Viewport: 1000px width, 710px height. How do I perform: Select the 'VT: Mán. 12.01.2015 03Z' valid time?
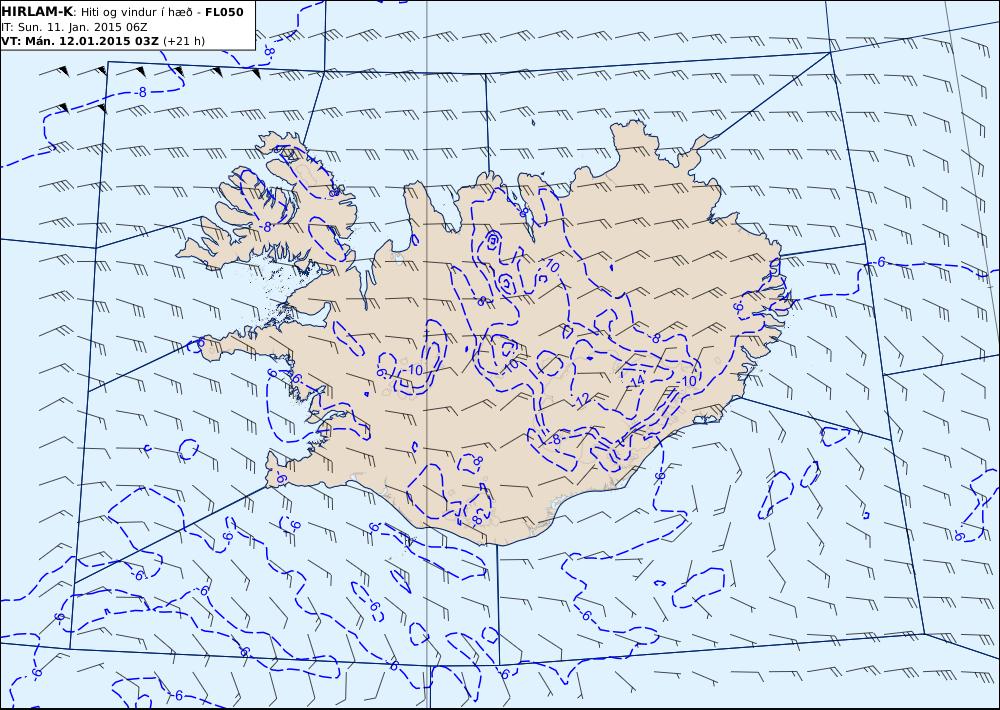(80, 41)
